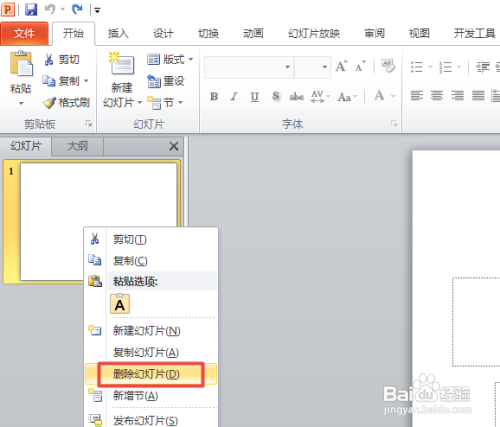Toggle Align Text Right
The height and width of the screenshot is (427, 500).
(457, 96)
